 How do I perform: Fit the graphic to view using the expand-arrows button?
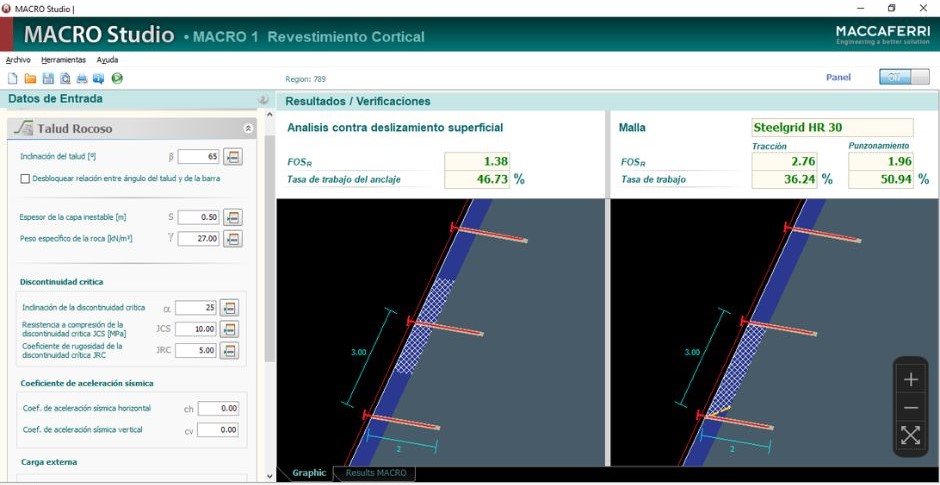coord(910,435)
